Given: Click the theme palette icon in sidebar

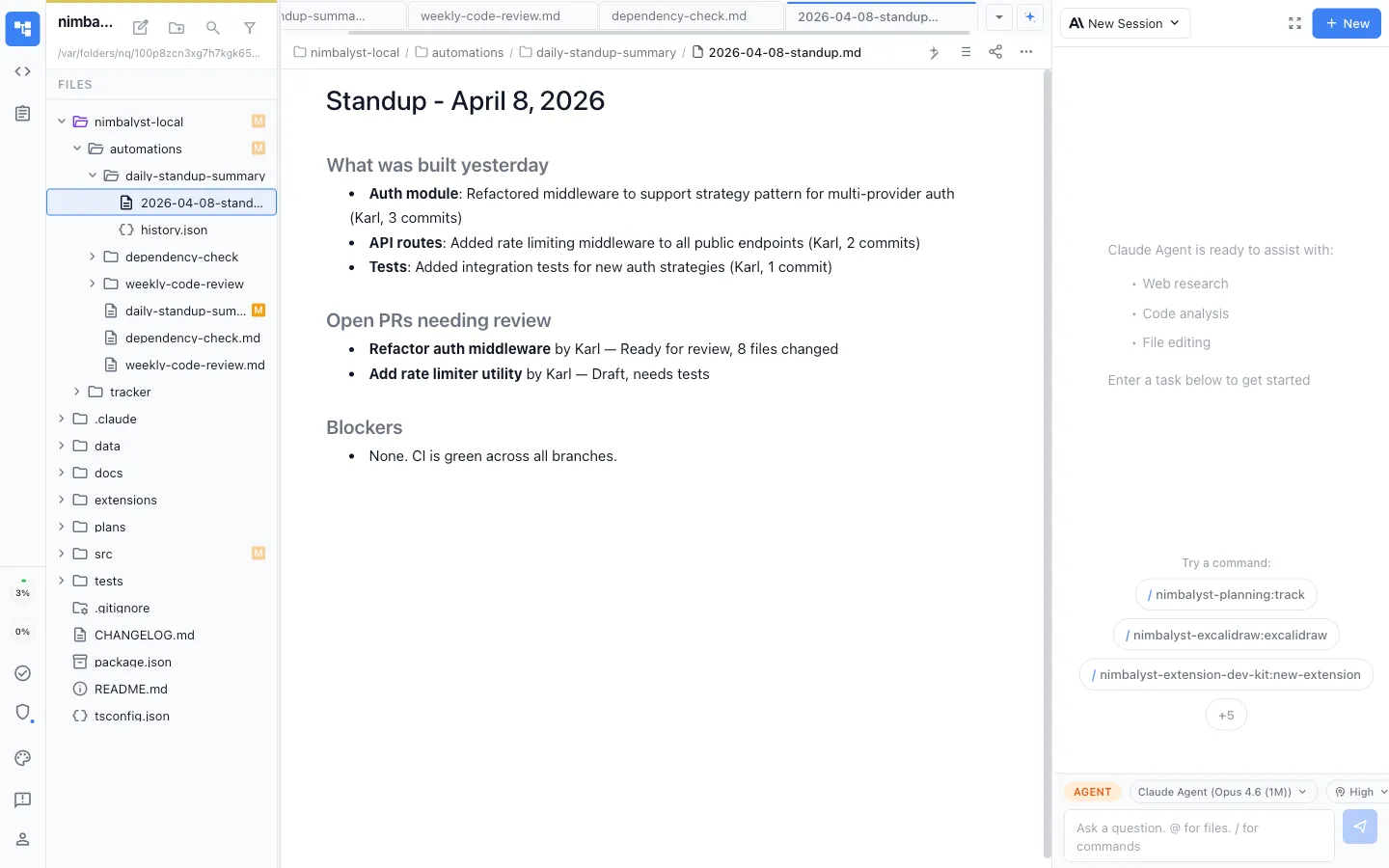Looking at the screenshot, I should click(23, 758).
